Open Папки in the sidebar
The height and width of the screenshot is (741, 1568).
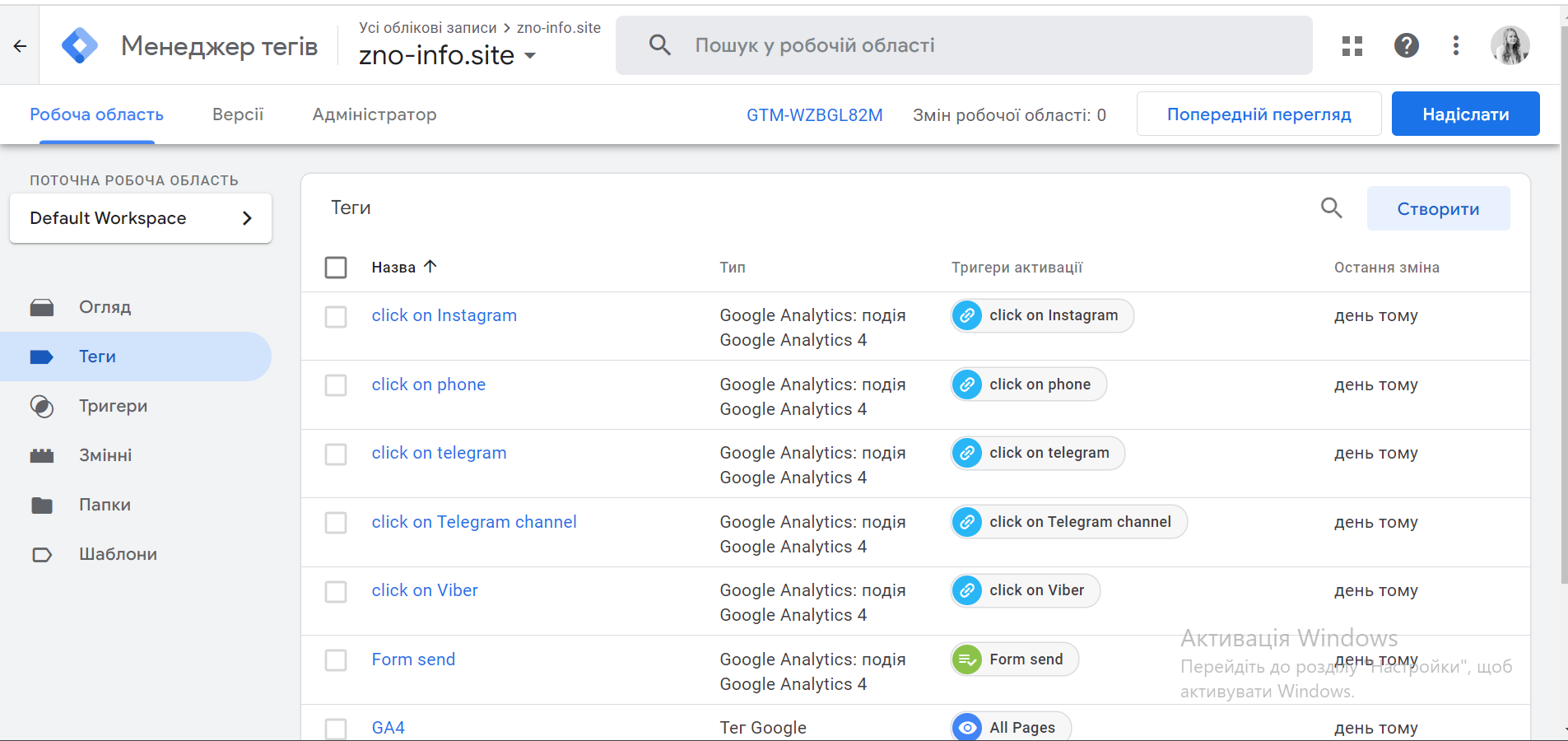point(136,505)
